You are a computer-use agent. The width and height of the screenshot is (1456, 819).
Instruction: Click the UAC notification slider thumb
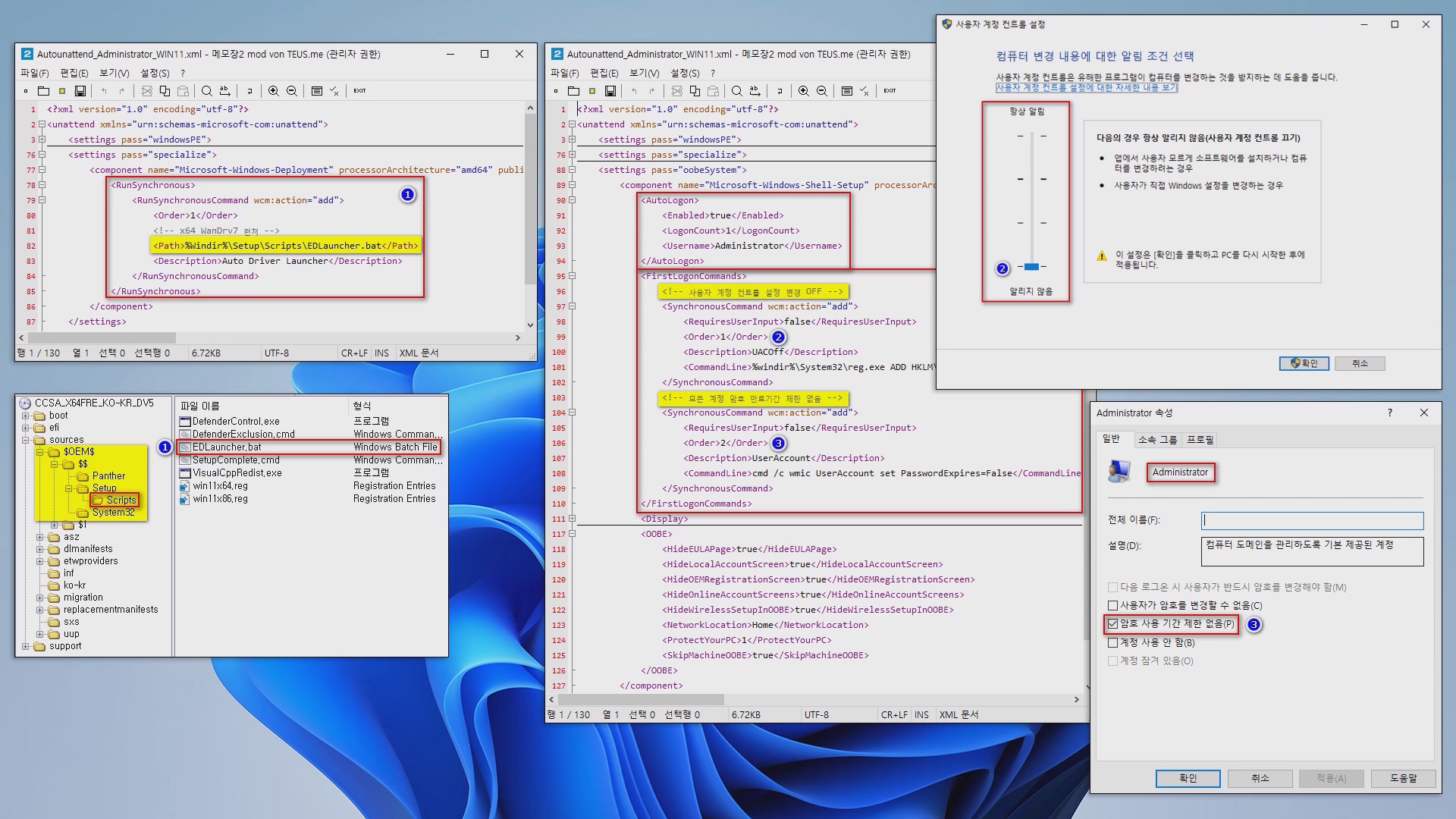coord(1031,266)
